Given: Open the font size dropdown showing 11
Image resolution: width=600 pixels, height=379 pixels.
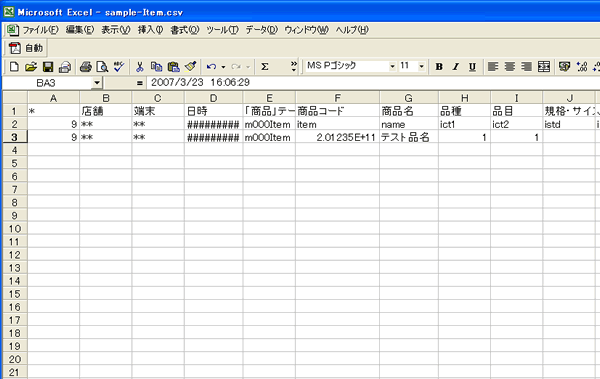Looking at the screenshot, I should pyautogui.click(x=421, y=67).
